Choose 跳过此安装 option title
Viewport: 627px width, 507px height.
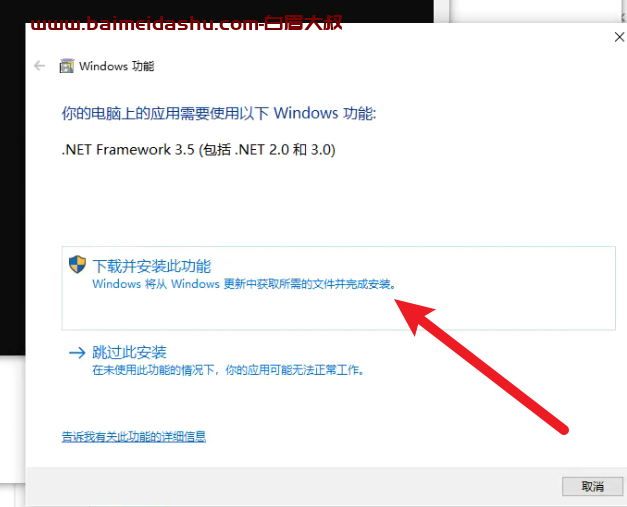[x=129, y=352]
